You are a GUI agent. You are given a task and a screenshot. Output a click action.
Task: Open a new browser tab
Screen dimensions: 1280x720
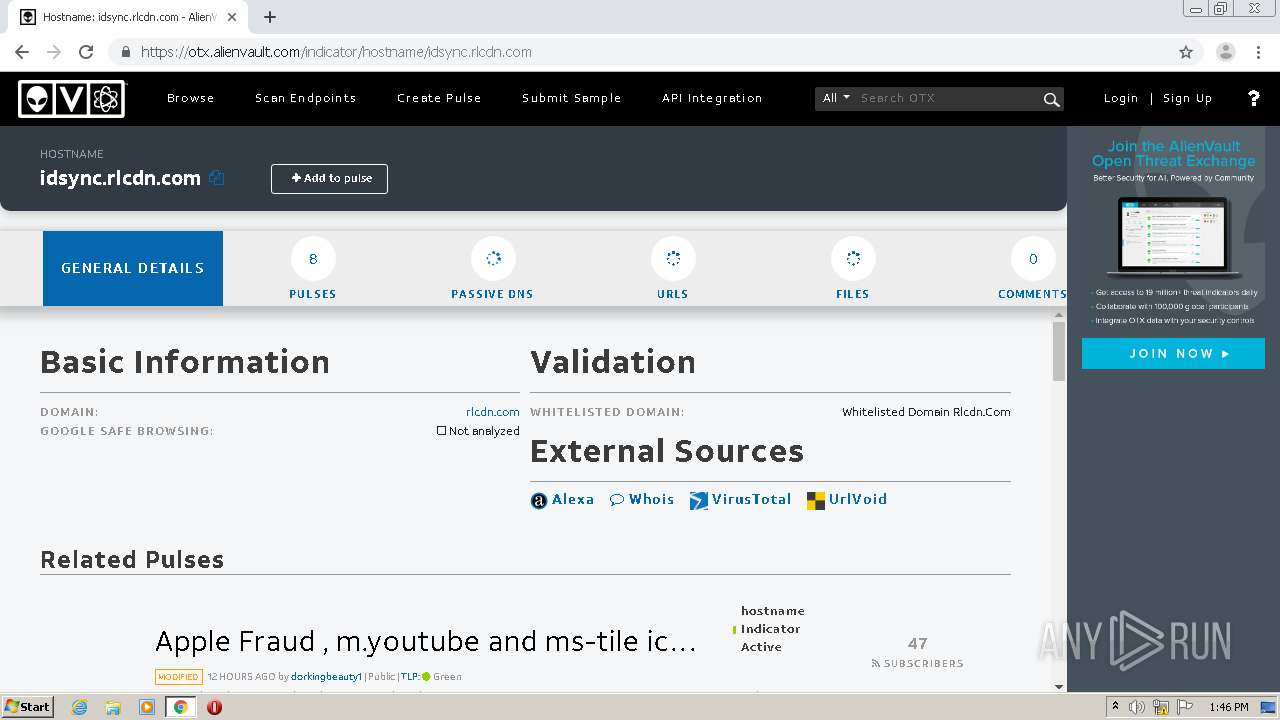270,17
